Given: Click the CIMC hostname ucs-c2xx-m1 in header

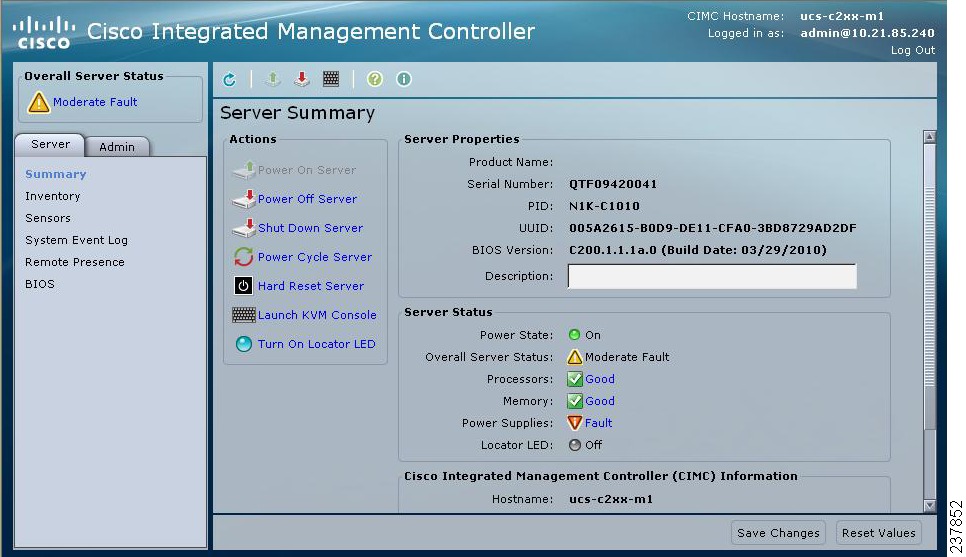Looking at the screenshot, I should click(x=842, y=17).
